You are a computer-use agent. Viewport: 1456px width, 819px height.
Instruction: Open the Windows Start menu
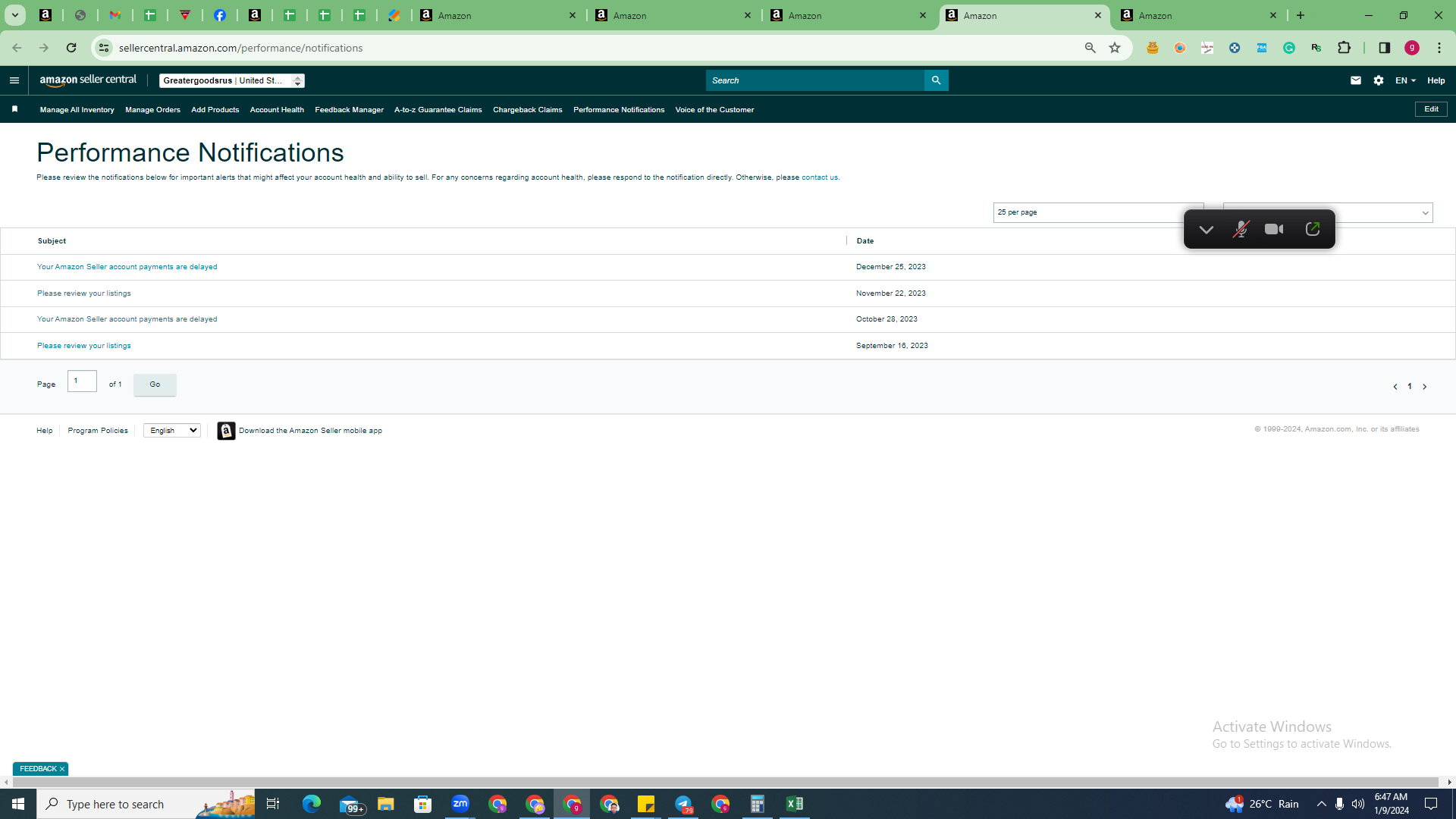coord(18,804)
